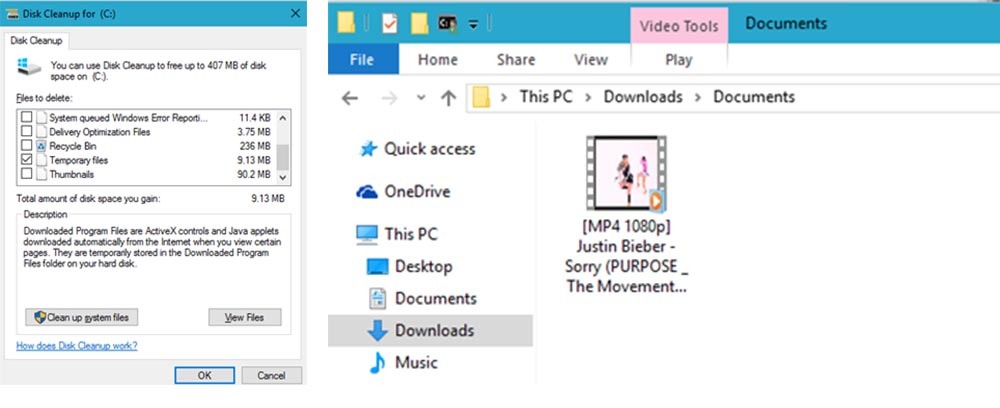Click the files list scrollbar up arrow
This screenshot has width=1000, height=408.
pos(283,118)
